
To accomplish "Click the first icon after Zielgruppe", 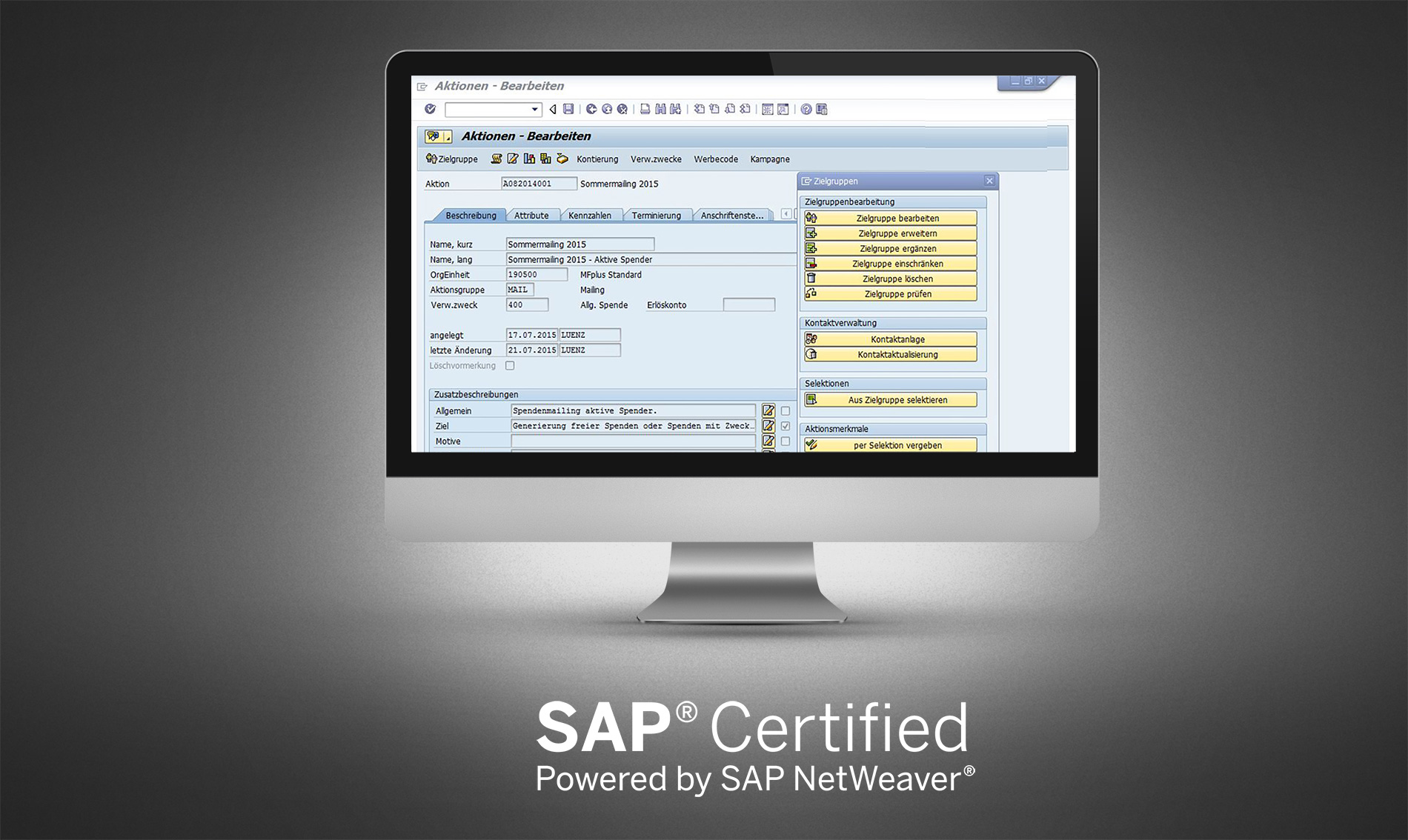I will [497, 159].
